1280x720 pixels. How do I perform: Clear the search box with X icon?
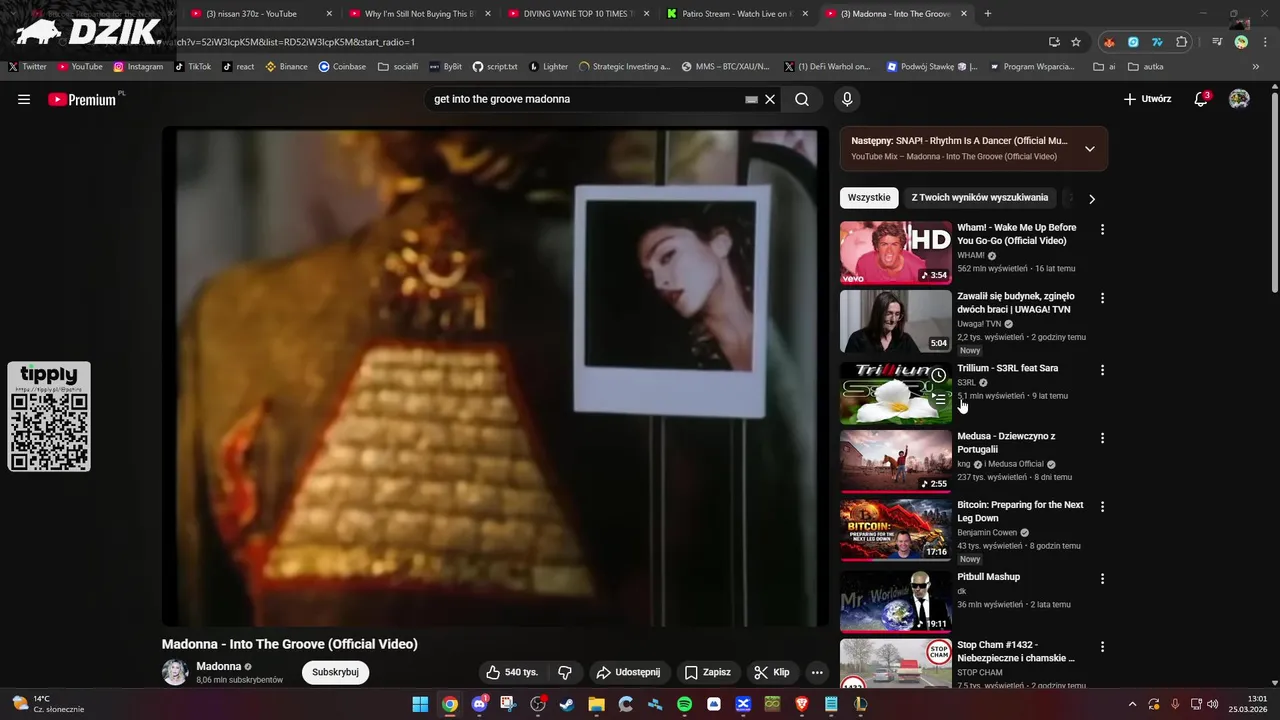click(770, 99)
